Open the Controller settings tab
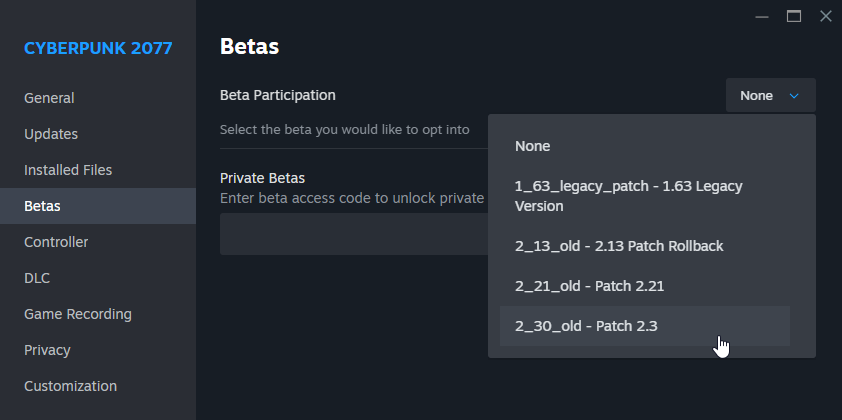This screenshot has height=420, width=842. [x=56, y=242]
